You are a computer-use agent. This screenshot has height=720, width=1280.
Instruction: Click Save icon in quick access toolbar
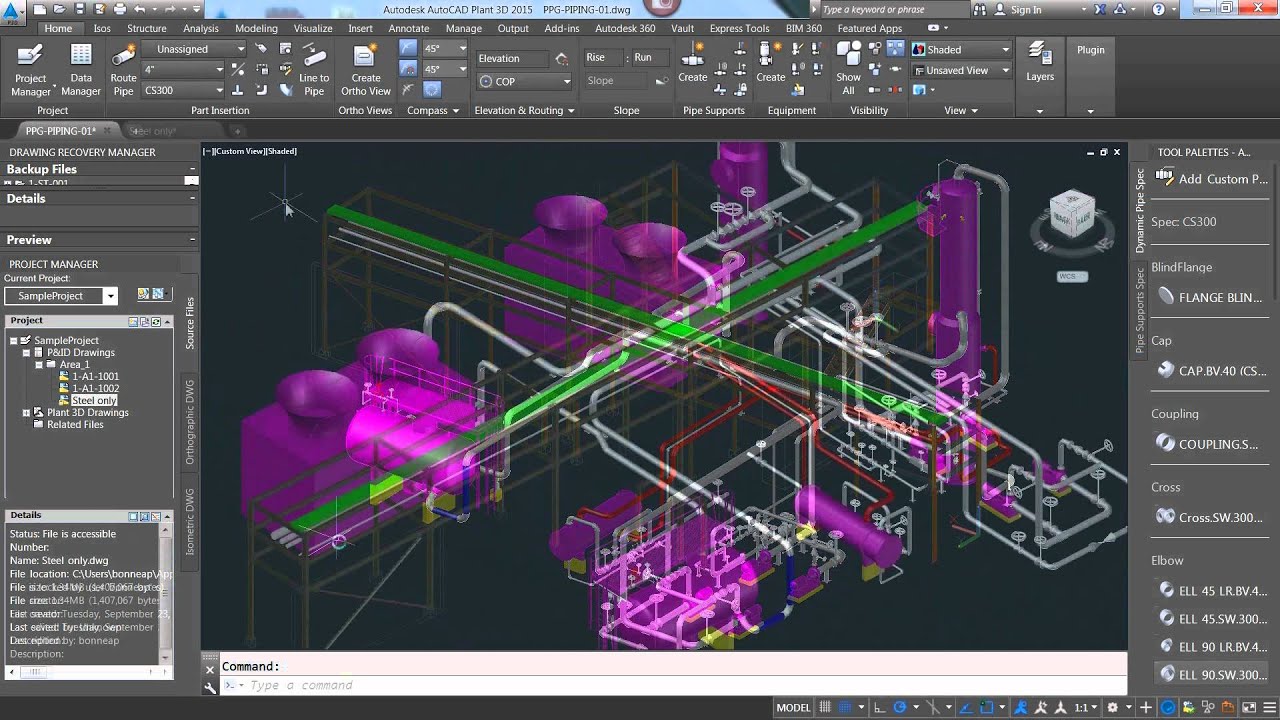pos(80,9)
